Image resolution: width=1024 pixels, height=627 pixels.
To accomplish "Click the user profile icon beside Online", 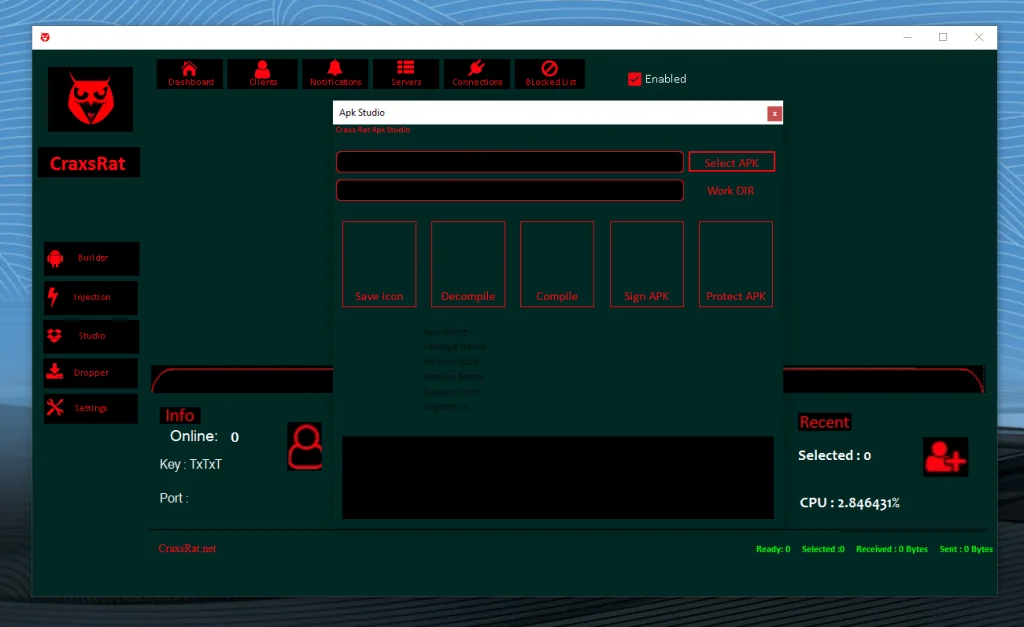I will pyautogui.click(x=305, y=446).
